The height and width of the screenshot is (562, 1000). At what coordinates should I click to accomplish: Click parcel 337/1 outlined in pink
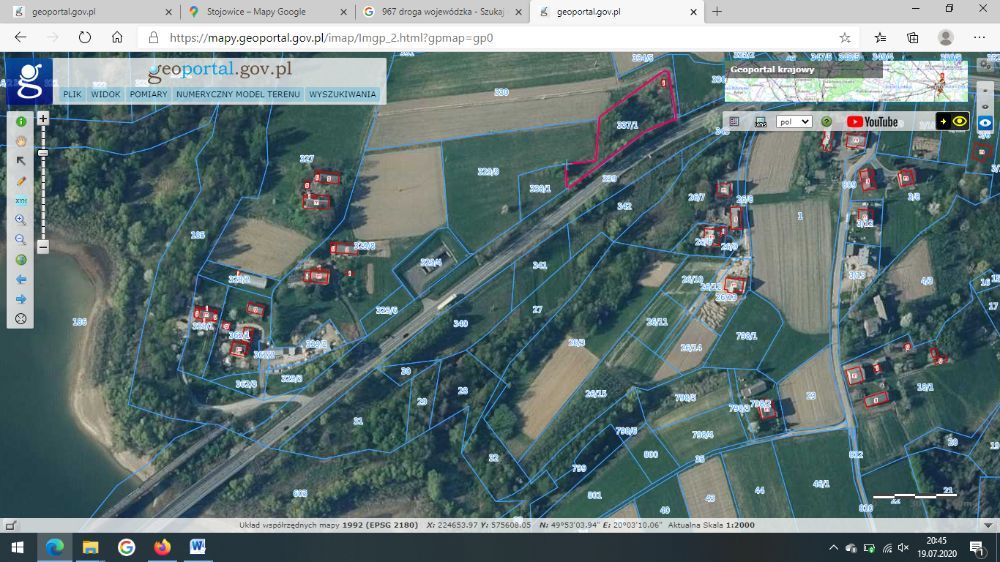click(628, 125)
